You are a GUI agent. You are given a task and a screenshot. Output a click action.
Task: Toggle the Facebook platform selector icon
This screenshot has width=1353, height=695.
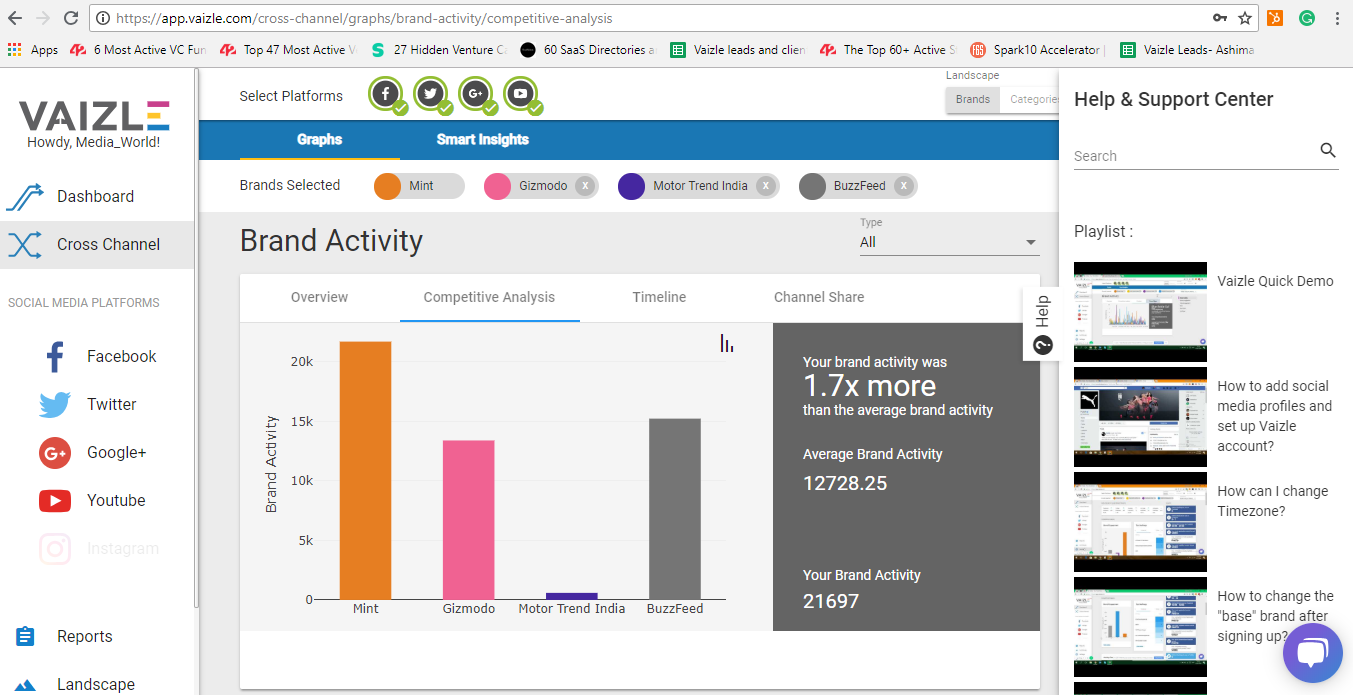coord(386,95)
